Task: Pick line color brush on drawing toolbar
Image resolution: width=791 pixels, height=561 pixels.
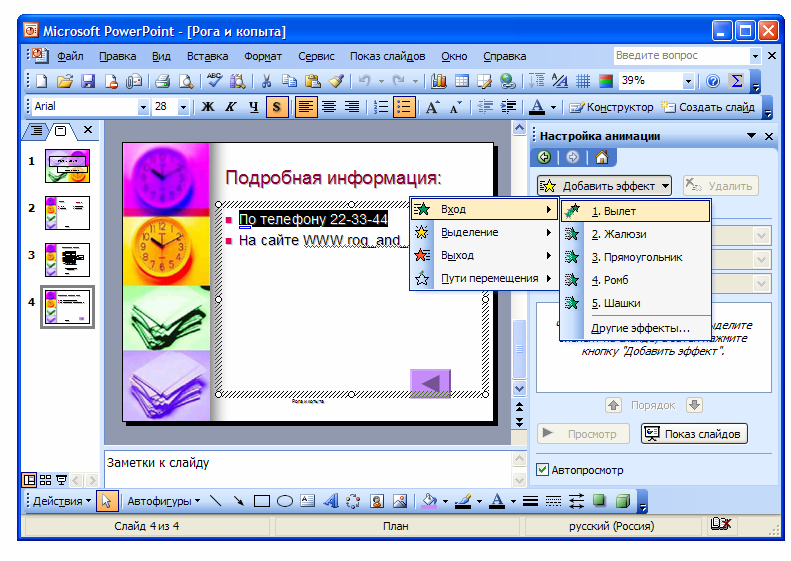Action: [463, 501]
